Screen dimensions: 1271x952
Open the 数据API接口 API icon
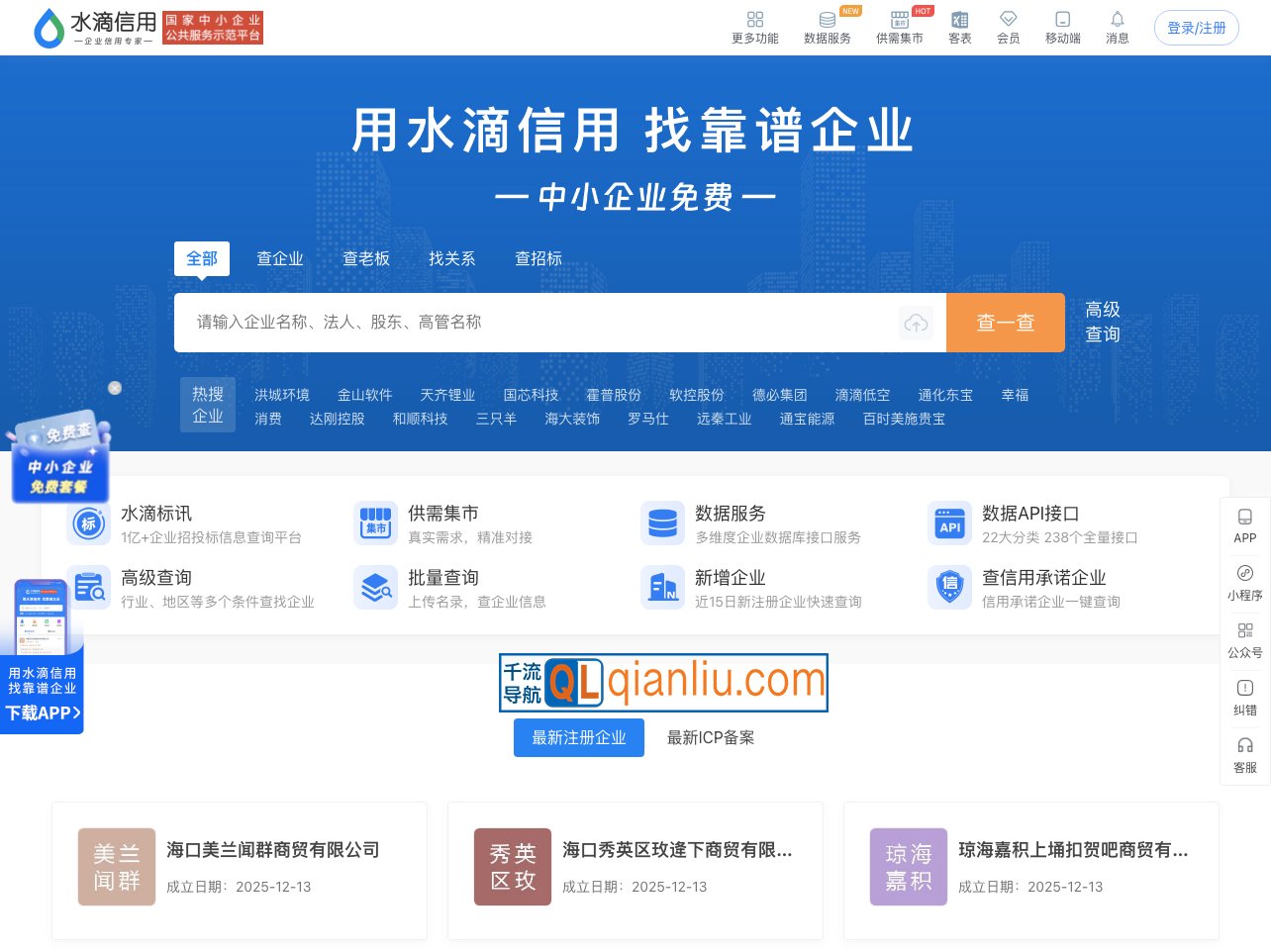pos(949,524)
